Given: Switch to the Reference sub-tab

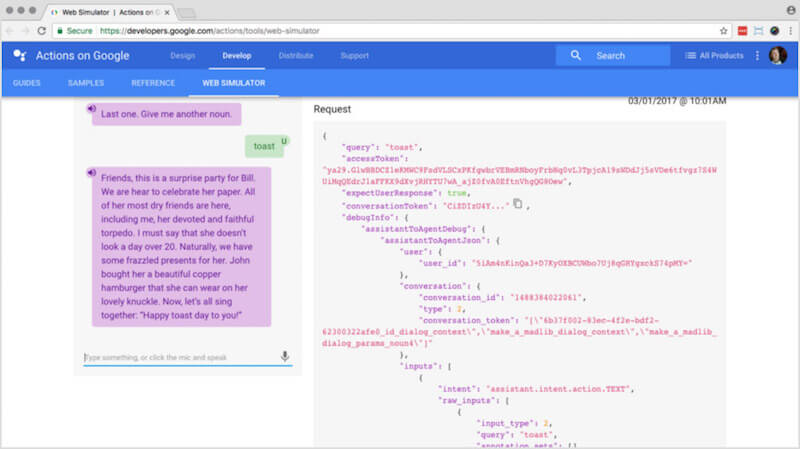Looking at the screenshot, I should click(x=153, y=83).
